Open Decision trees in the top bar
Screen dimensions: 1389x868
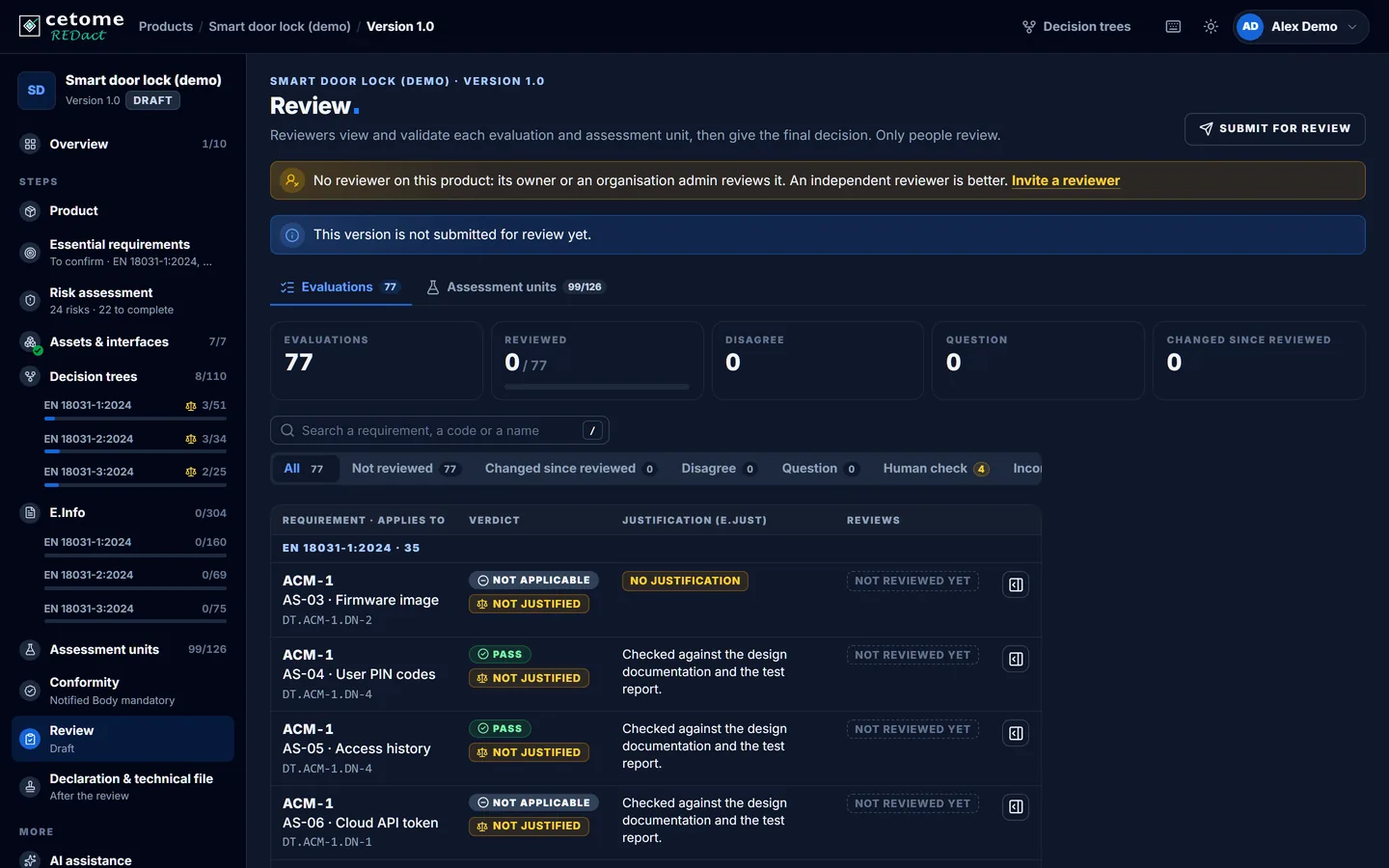pos(1076,27)
